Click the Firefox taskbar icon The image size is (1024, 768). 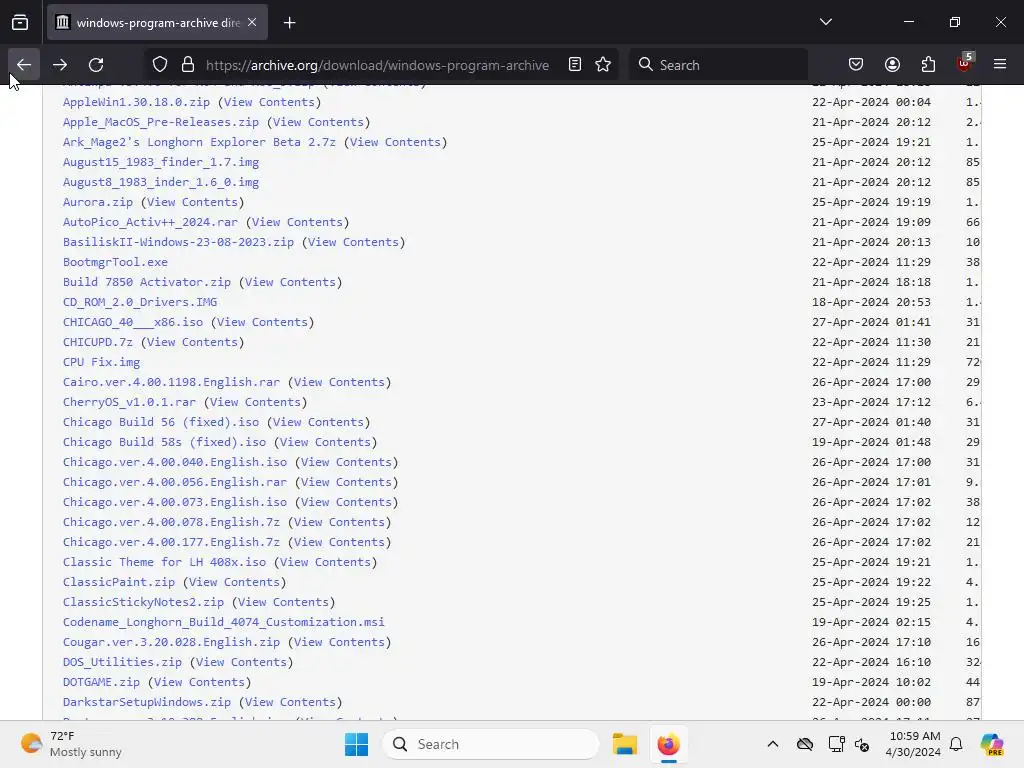[668, 744]
